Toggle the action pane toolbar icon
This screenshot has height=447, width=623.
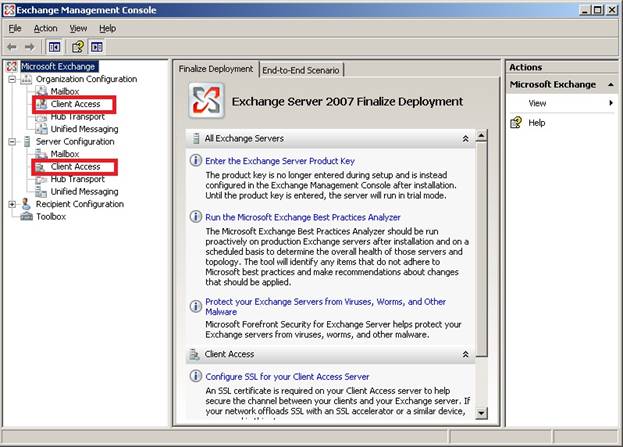[97, 47]
